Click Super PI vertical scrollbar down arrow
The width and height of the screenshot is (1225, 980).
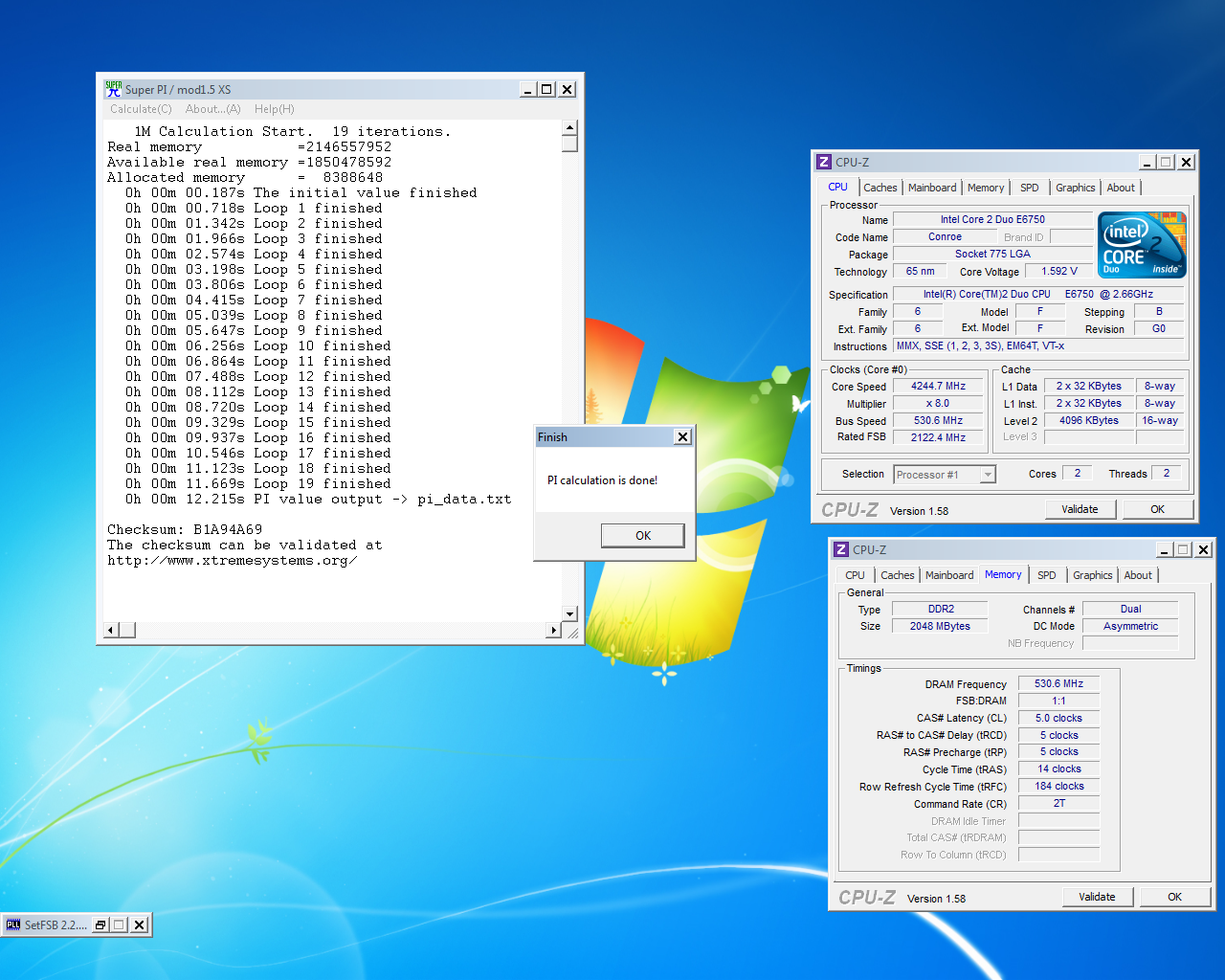[x=569, y=613]
